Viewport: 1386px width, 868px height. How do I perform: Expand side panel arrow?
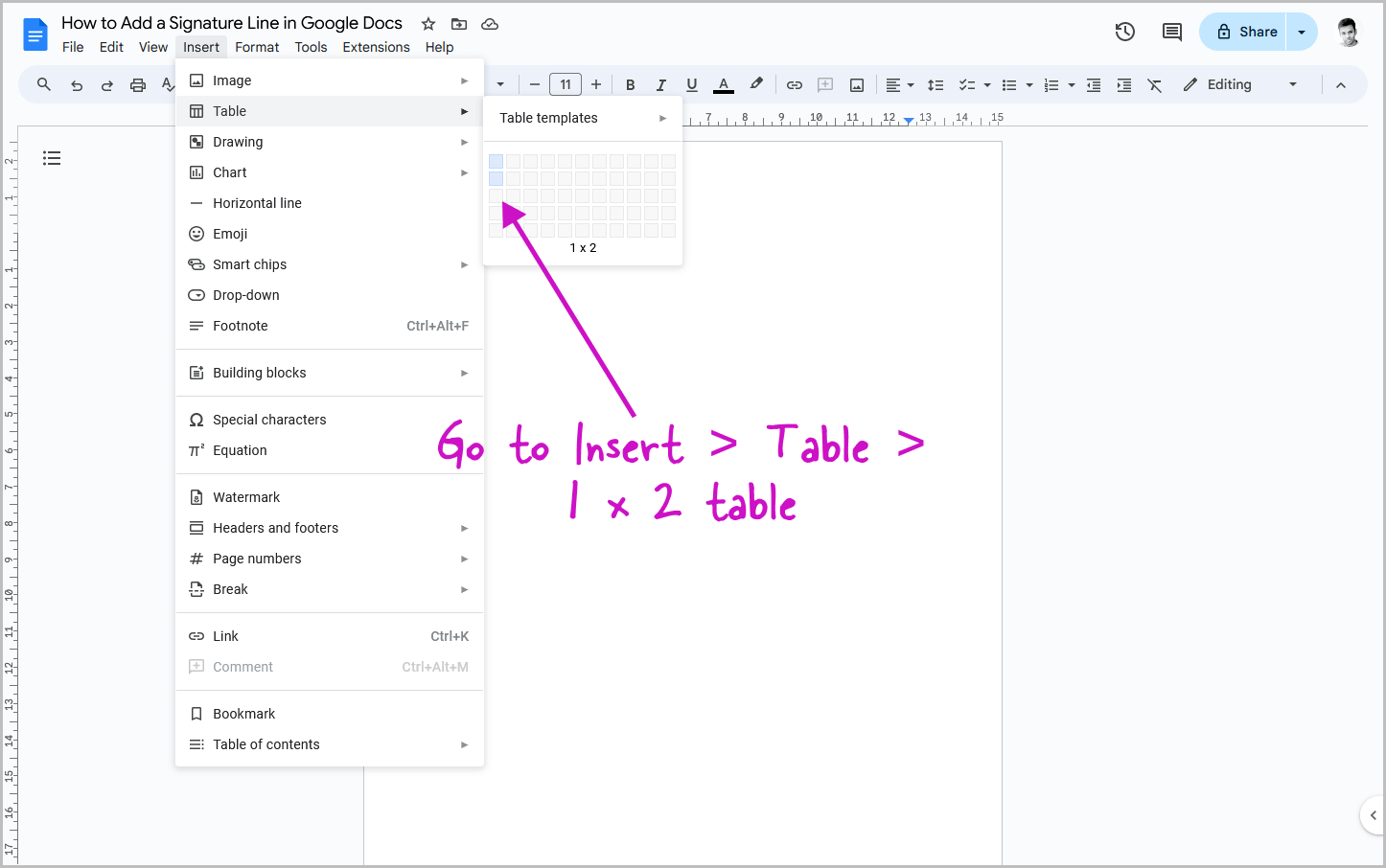pos(1374,815)
